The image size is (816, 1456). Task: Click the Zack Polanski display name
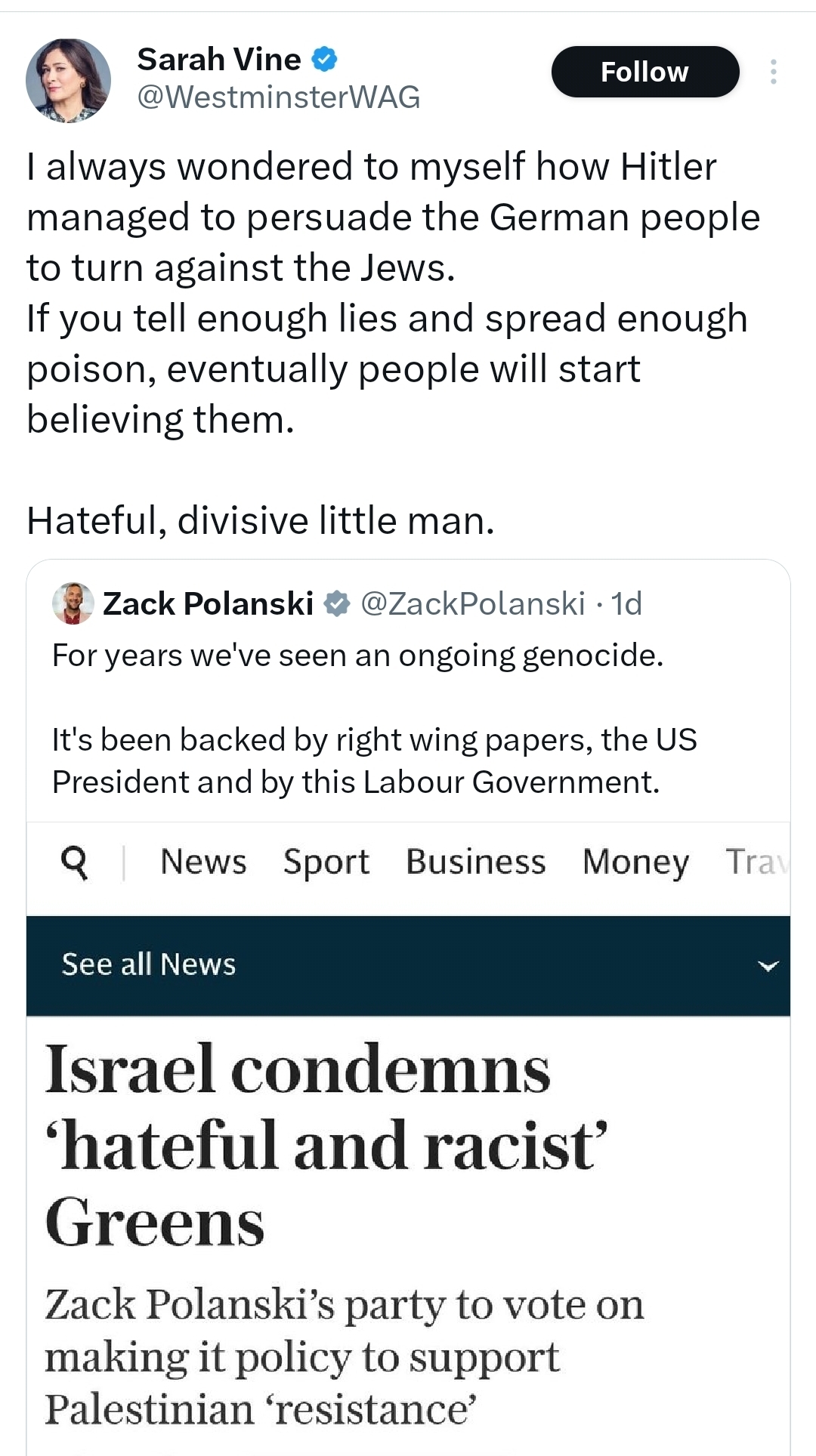coord(208,604)
